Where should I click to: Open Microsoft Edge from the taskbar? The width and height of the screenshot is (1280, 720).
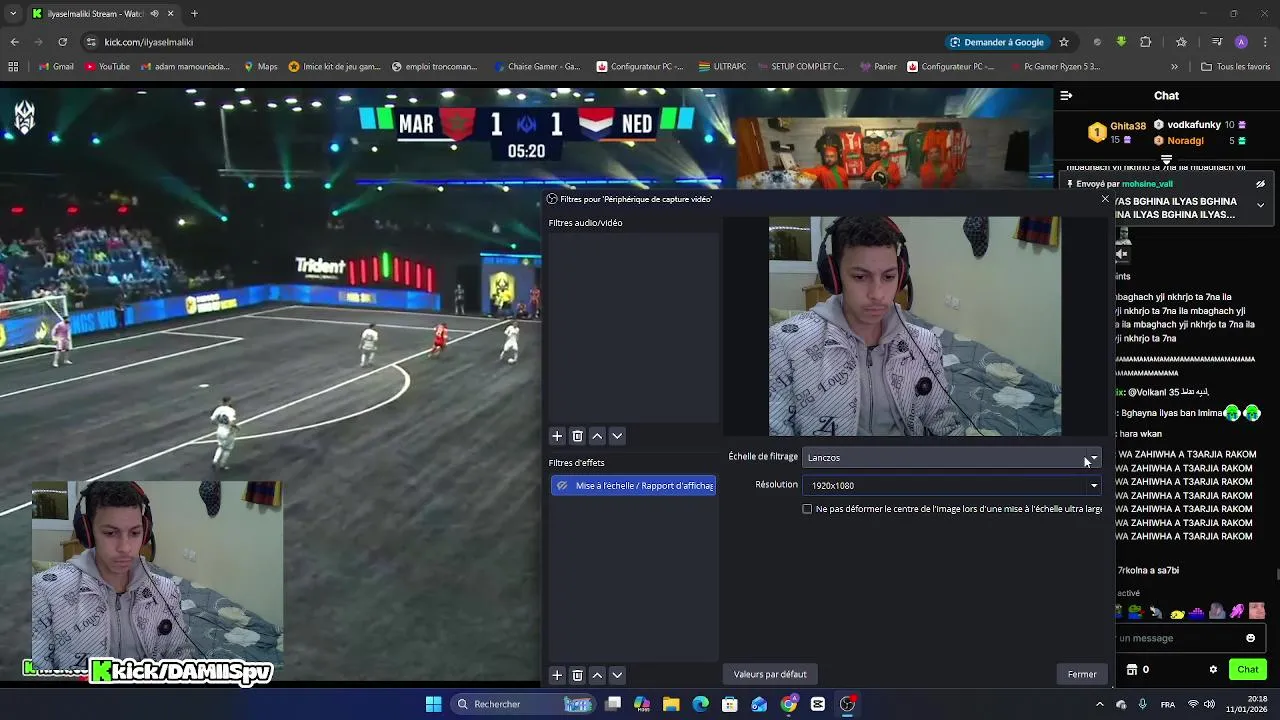[x=700, y=704]
